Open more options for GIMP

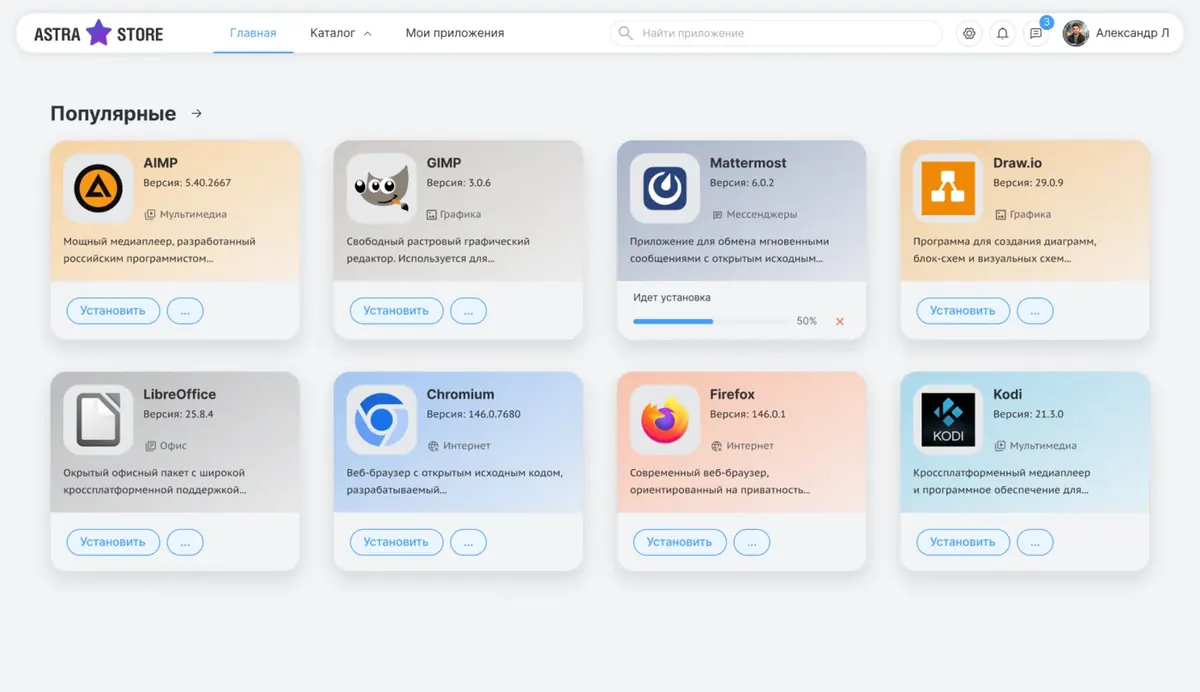[468, 310]
